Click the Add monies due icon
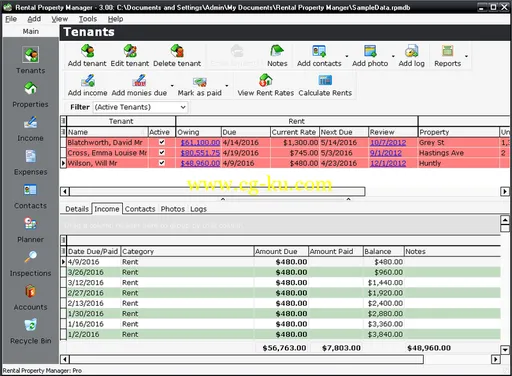This screenshot has height=376, width=512. [139, 85]
